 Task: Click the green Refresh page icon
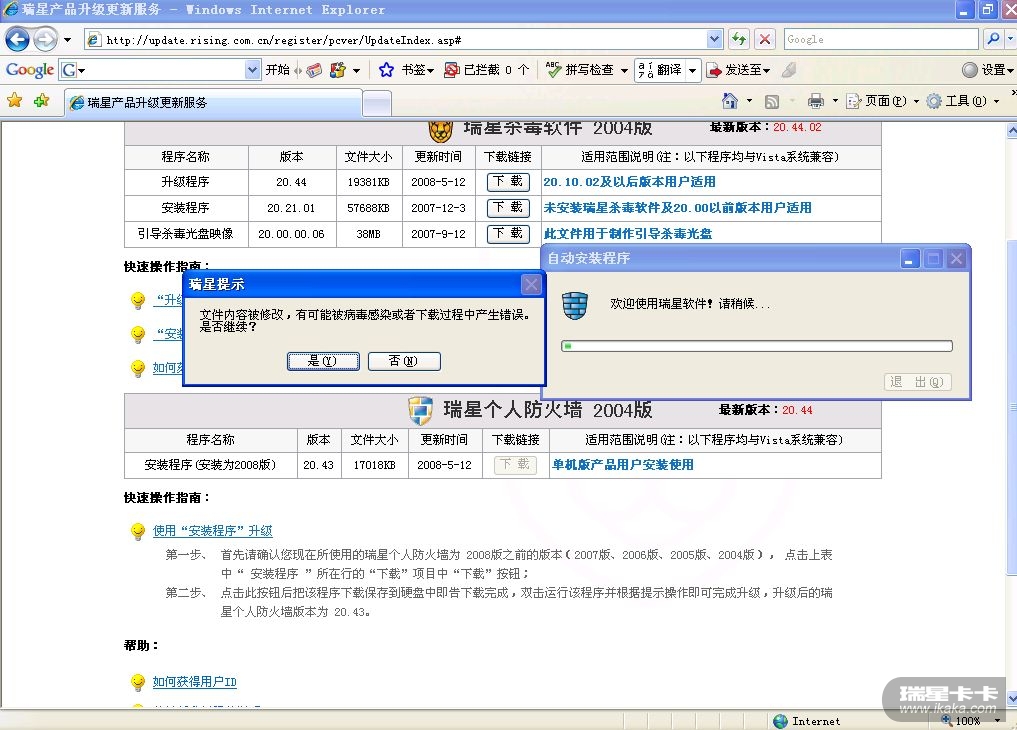pyautogui.click(x=739, y=40)
